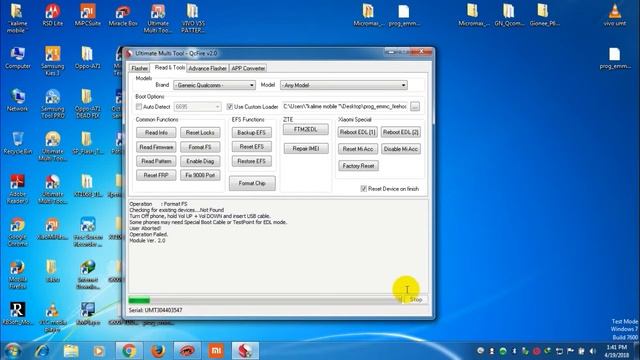Open the Network desktop icon
The height and width of the screenshot is (360, 640).
click(x=18, y=100)
